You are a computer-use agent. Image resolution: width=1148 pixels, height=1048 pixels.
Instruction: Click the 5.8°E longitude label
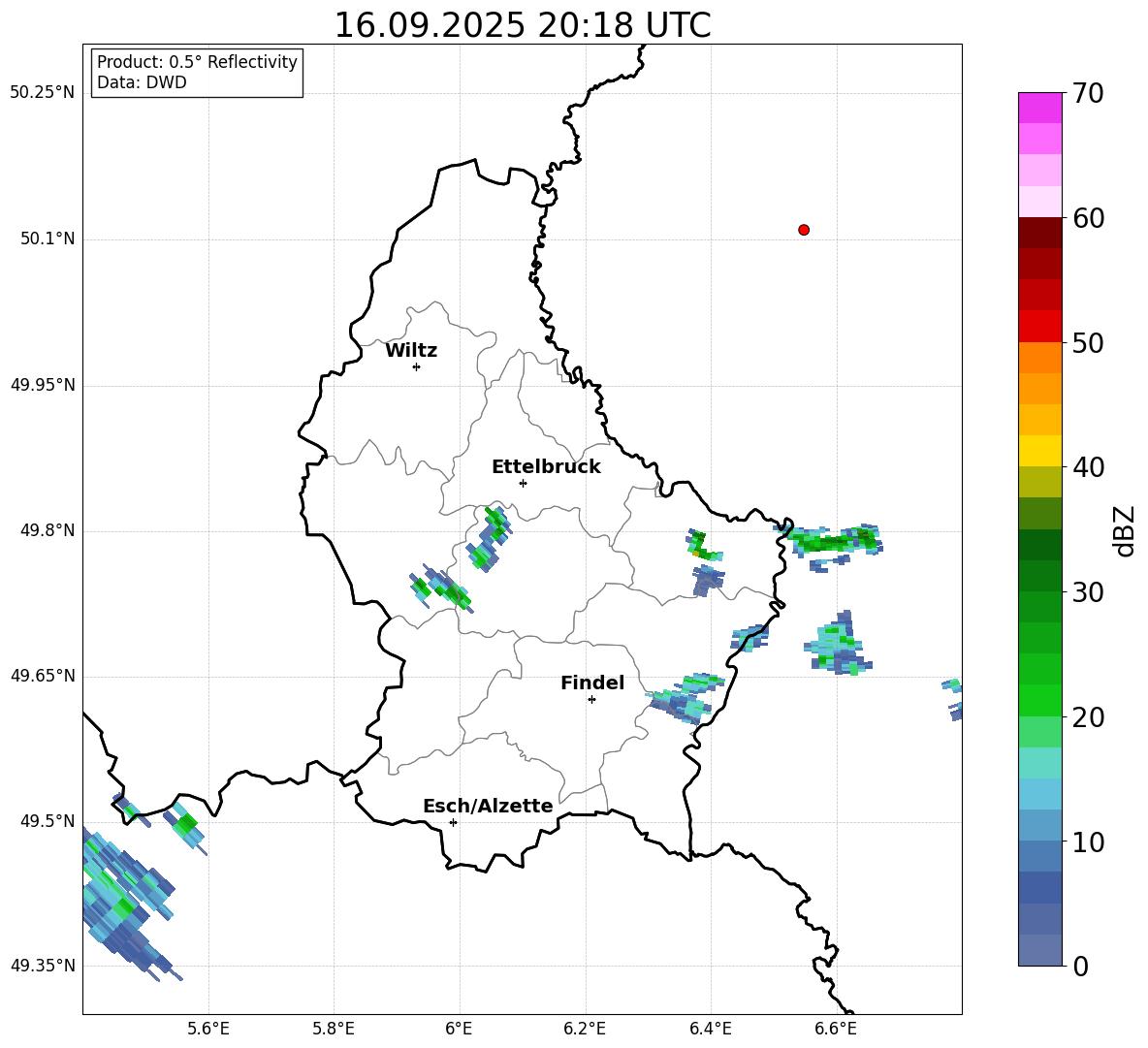pyautogui.click(x=334, y=1029)
